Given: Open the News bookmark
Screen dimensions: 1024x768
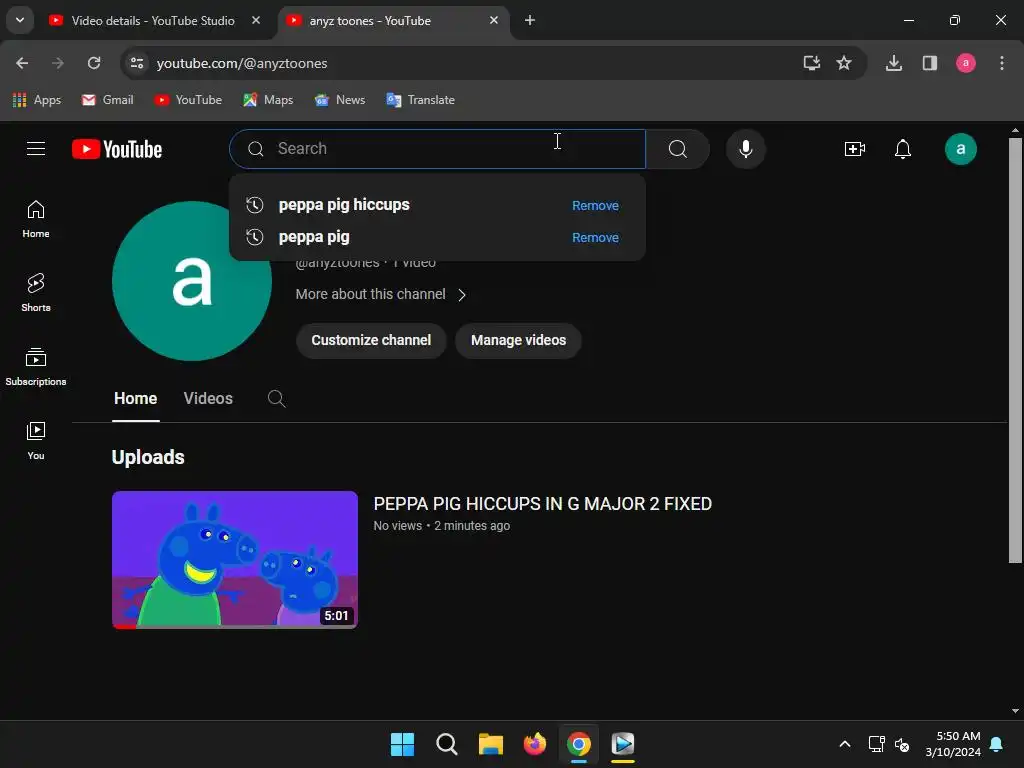Looking at the screenshot, I should pos(340,100).
